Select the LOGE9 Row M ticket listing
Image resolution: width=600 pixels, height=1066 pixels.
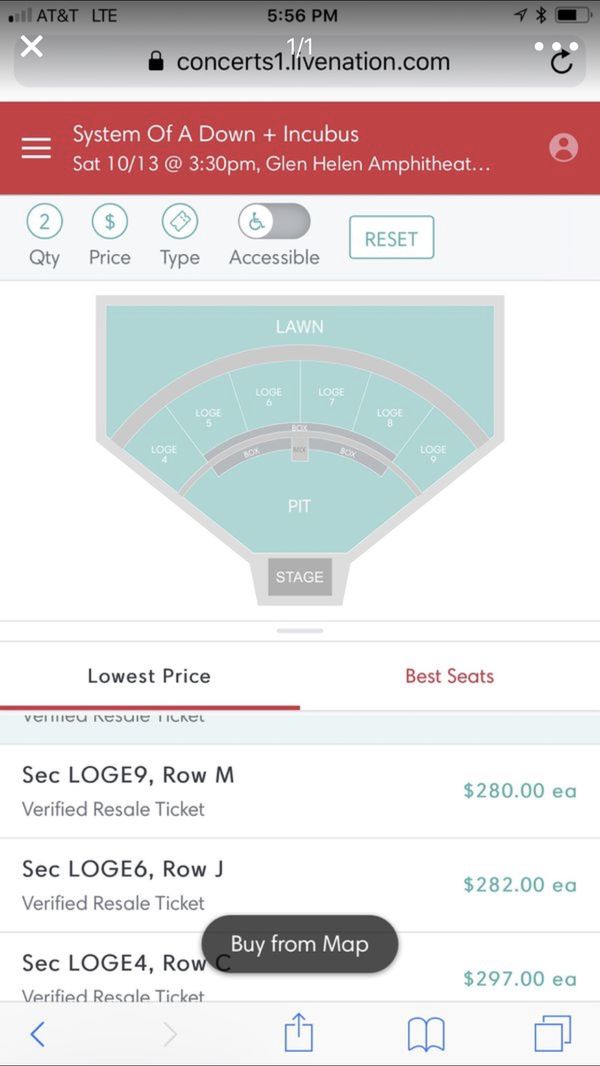pos(300,791)
